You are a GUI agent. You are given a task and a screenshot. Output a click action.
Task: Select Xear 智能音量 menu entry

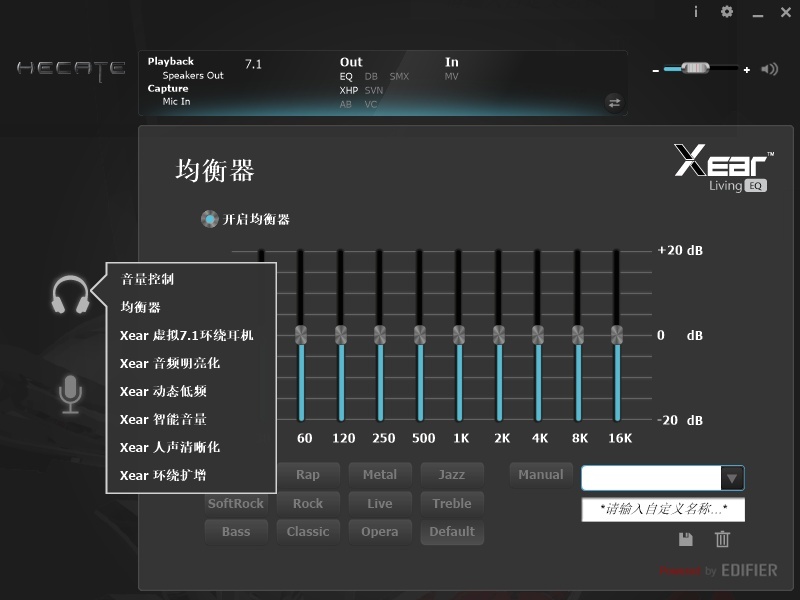163,419
